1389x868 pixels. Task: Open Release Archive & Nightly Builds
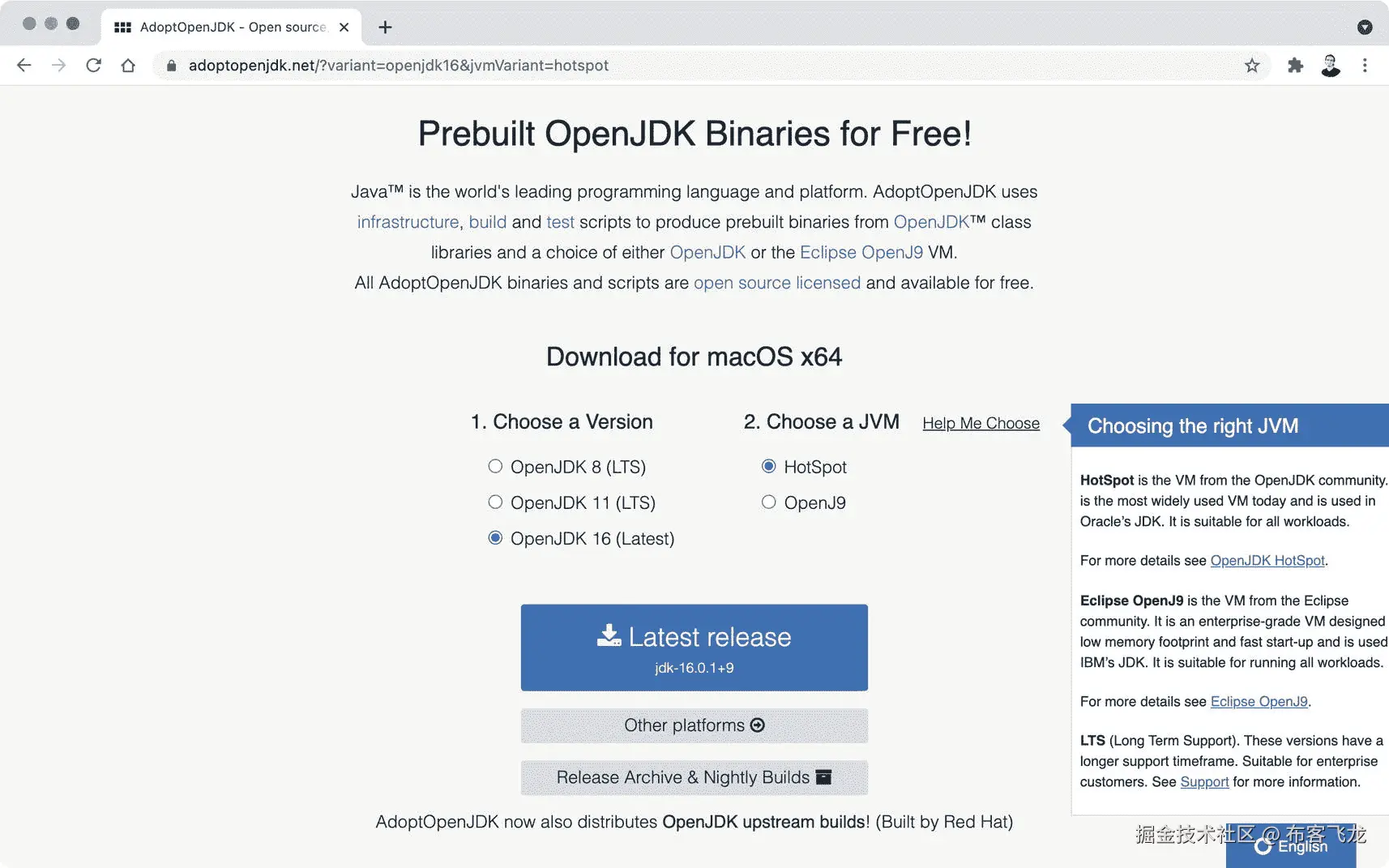pyautogui.click(x=694, y=777)
